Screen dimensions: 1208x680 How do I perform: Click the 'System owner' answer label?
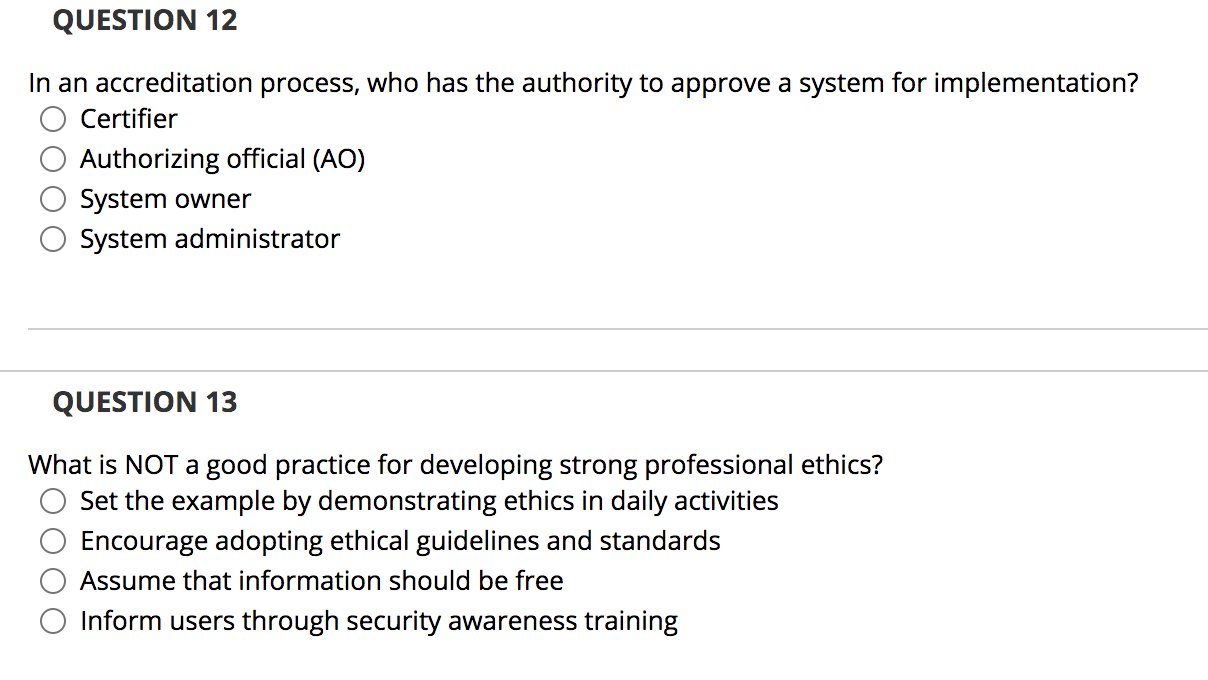166,199
